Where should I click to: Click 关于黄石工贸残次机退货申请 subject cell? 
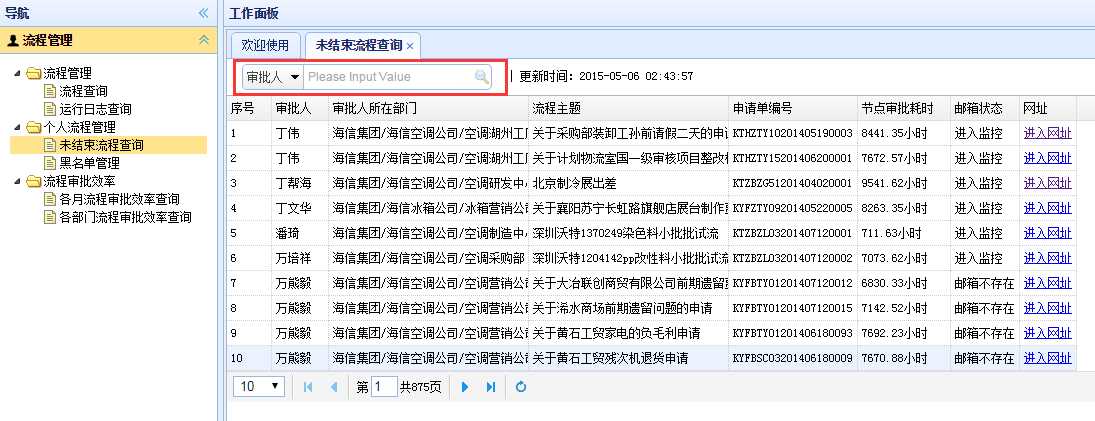(629, 359)
